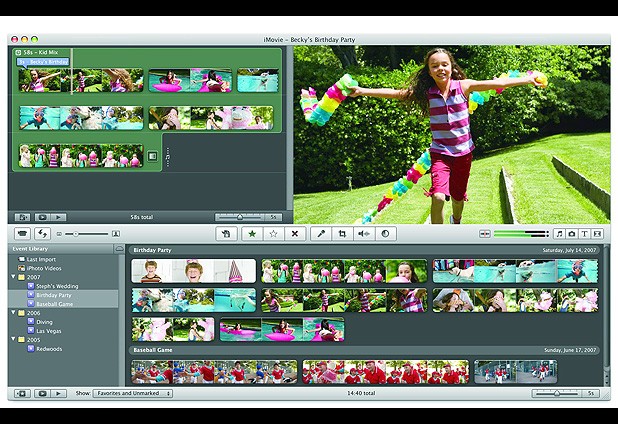Select the Las Vegas event
This screenshot has width=618, height=424.
pos(48,331)
